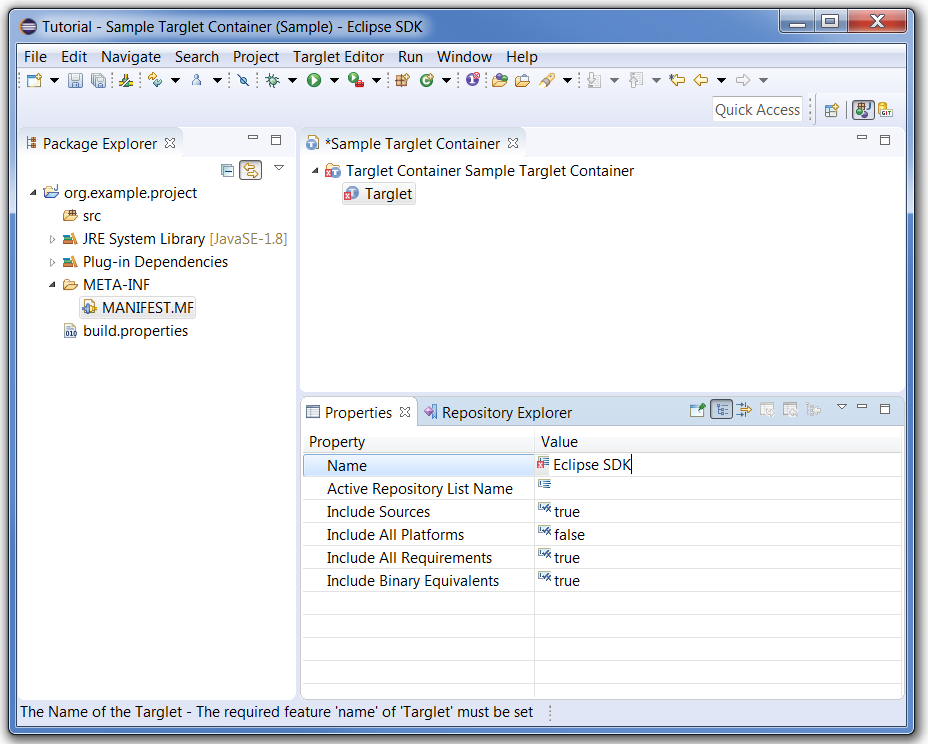
Task: Toggle Link with Editor in Package Explorer
Action: coord(251,170)
